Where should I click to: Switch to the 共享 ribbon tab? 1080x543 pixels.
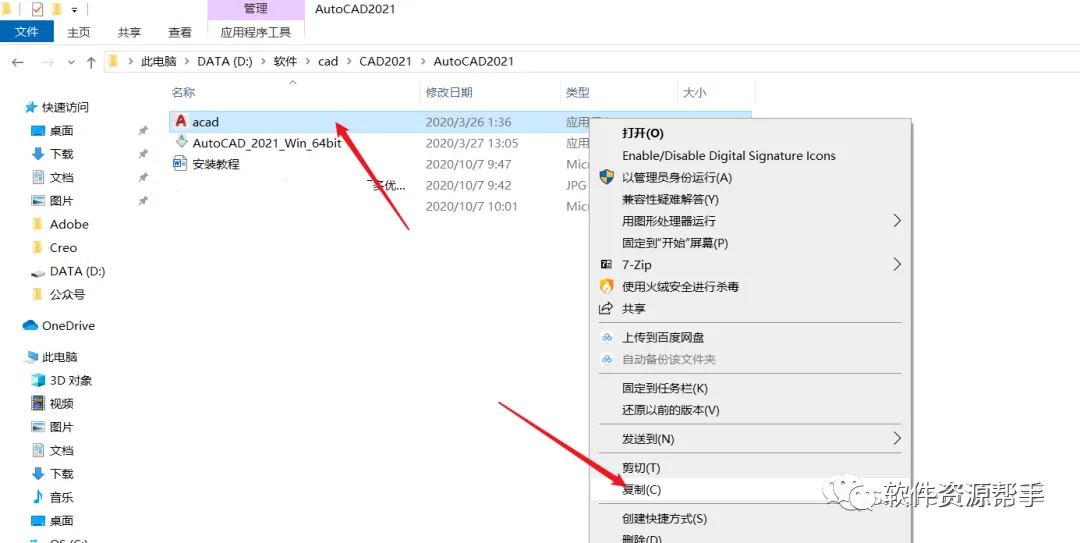129,32
